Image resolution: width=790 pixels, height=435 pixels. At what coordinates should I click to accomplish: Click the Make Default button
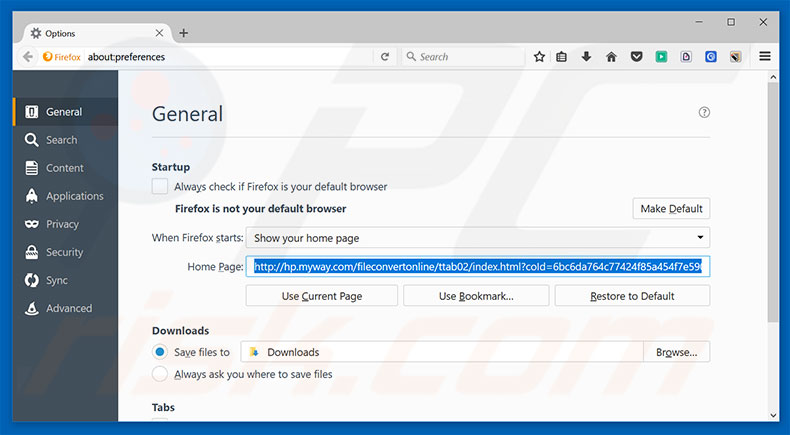pyautogui.click(x=671, y=209)
